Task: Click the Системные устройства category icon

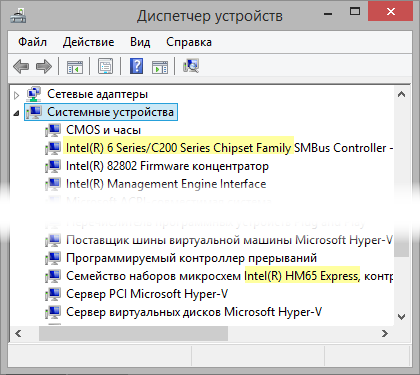Action: [34, 112]
